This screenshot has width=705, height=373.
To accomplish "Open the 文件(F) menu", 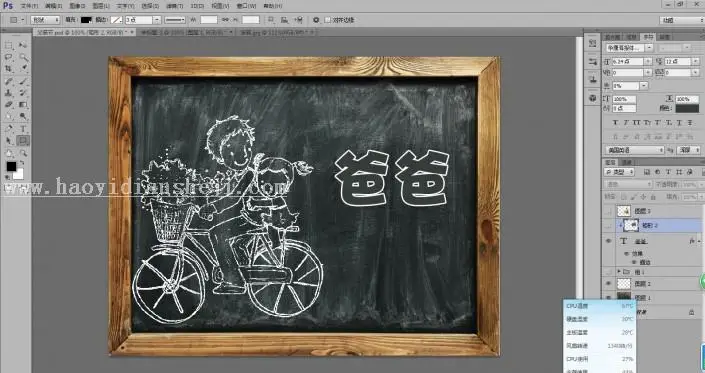I will click(x=29, y=6).
